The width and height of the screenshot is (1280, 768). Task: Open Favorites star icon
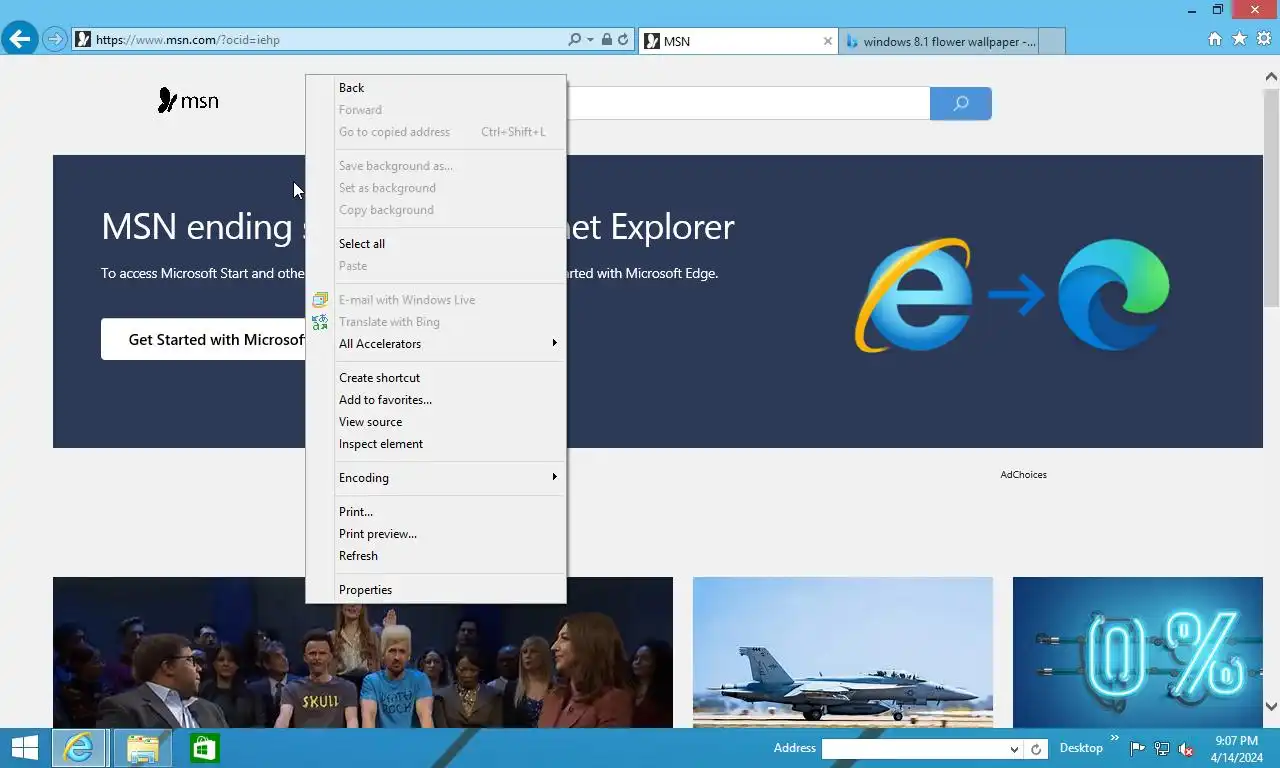(1239, 39)
